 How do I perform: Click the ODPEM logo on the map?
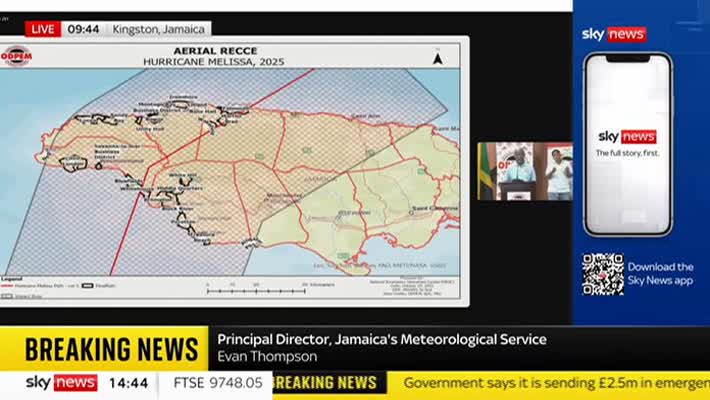16,56
